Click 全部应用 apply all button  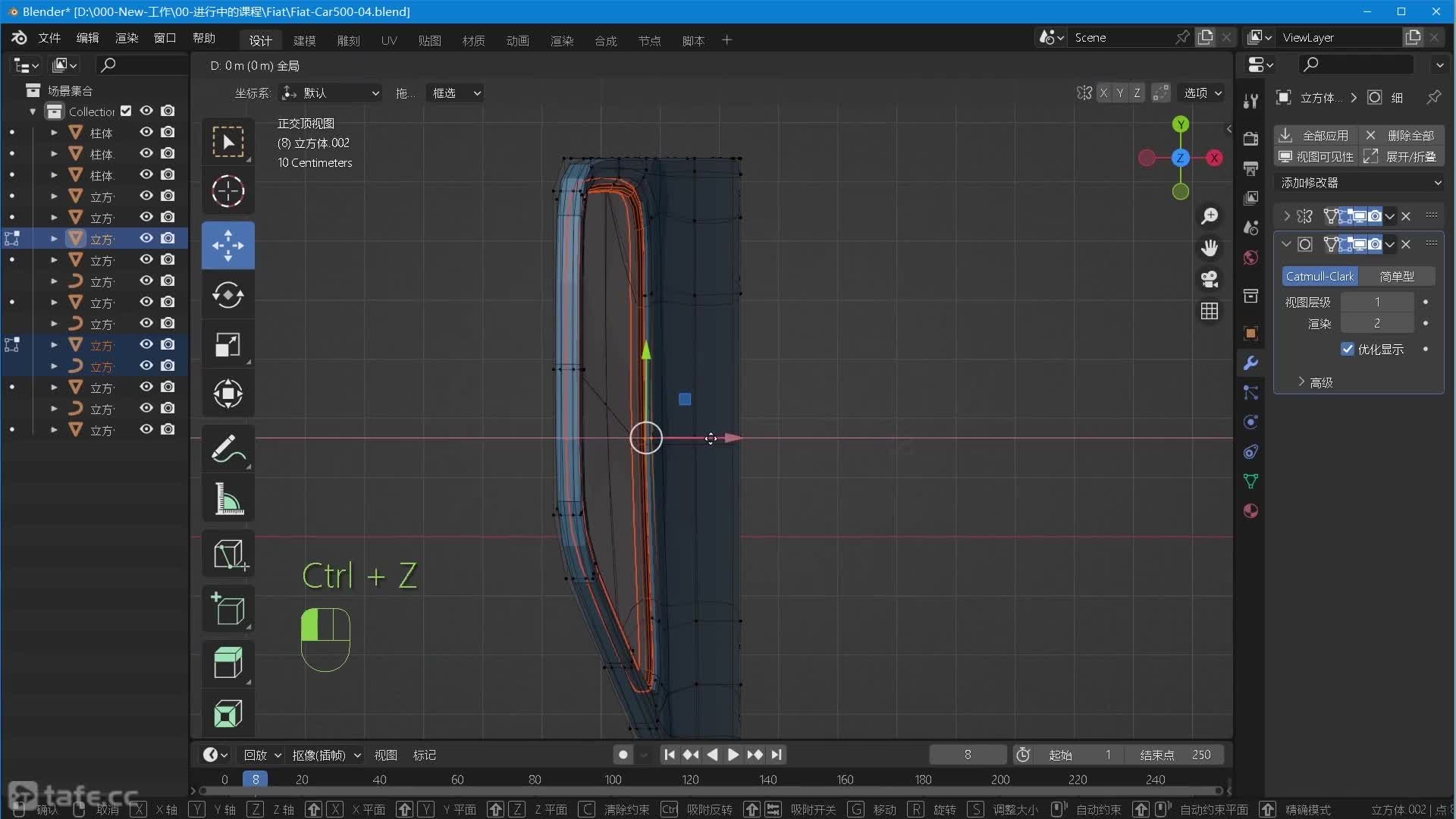pos(1315,135)
